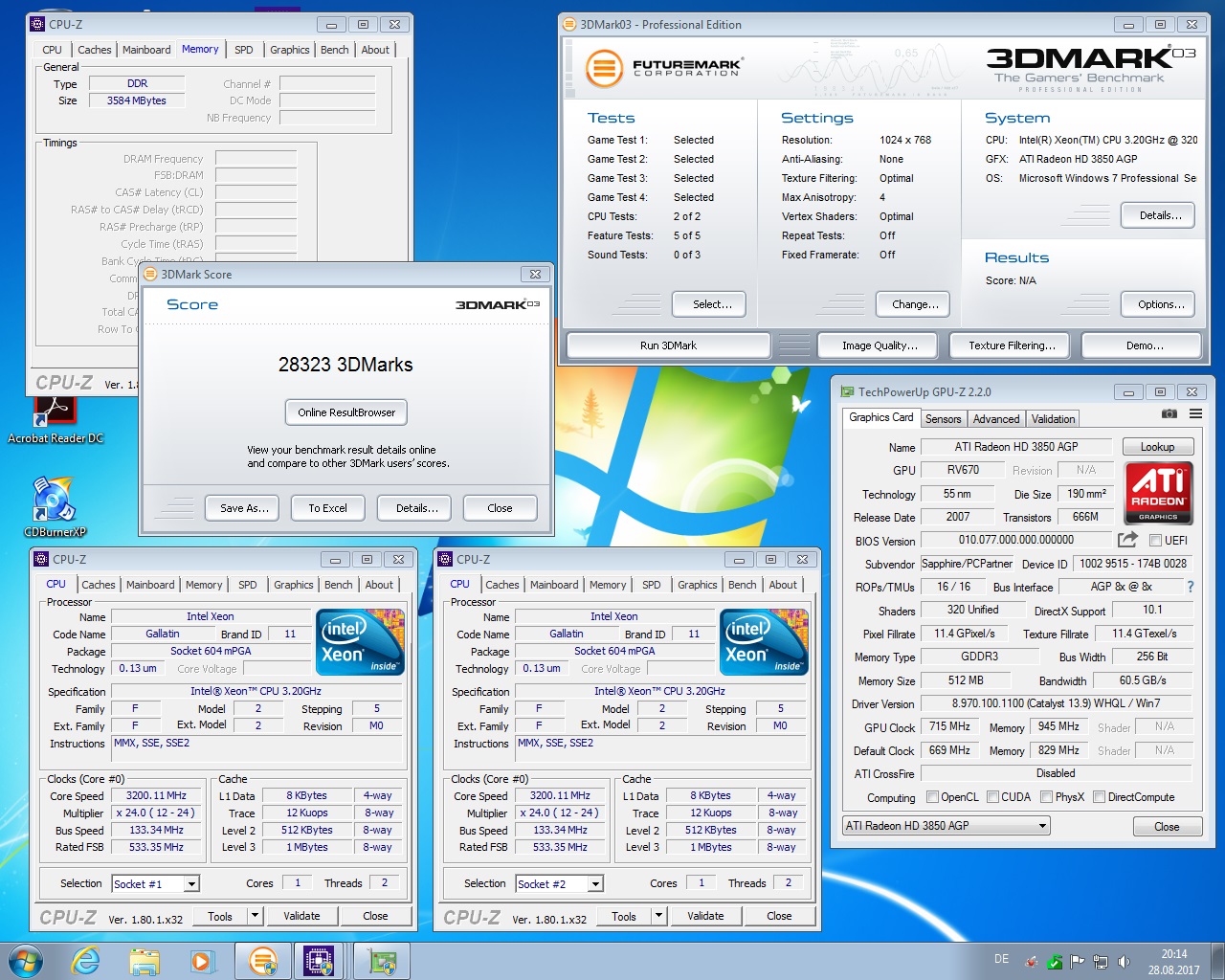Open Validation tab in GPU-Z

click(x=1053, y=419)
